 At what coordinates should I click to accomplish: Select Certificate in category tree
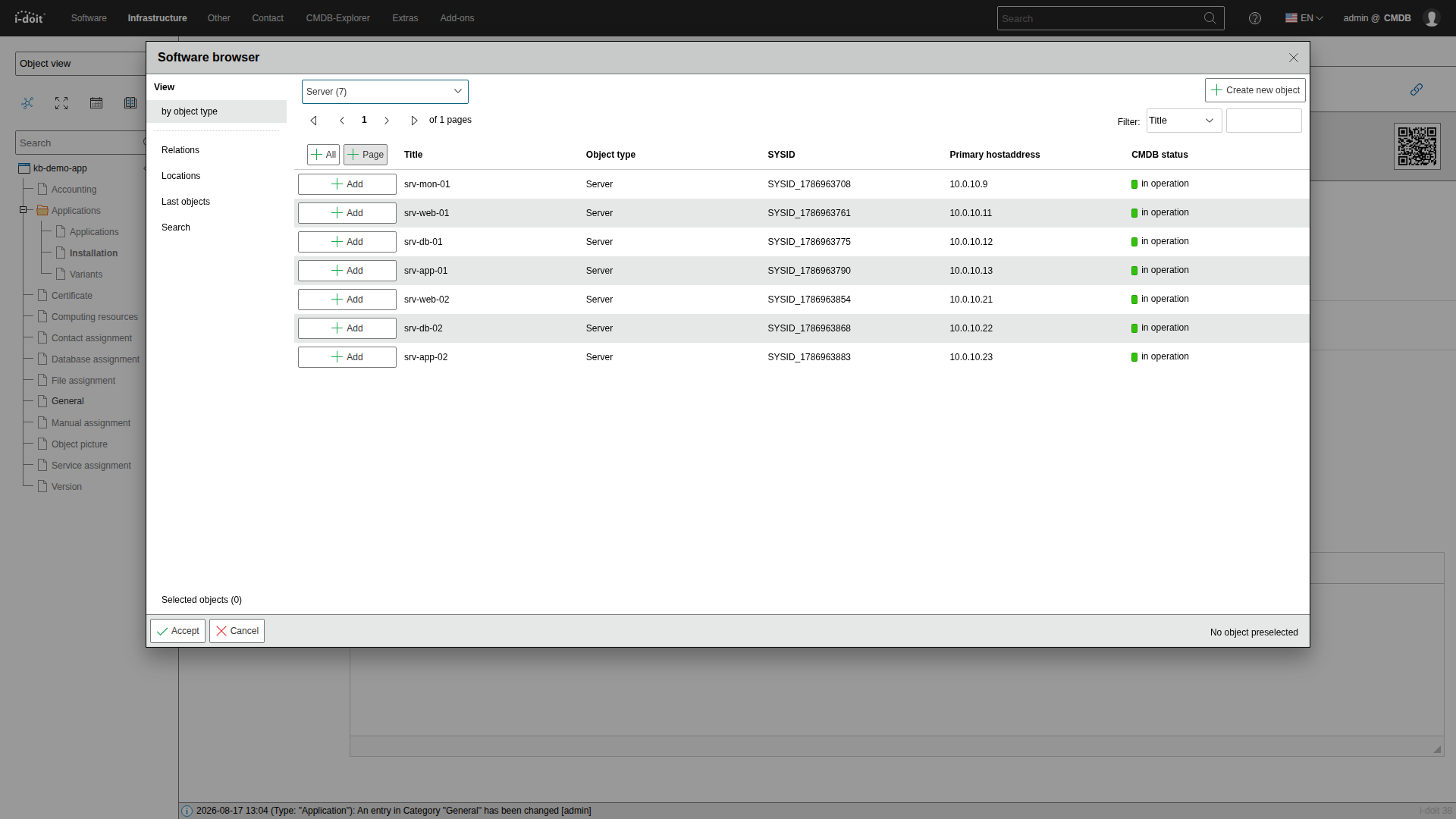pos(72,296)
